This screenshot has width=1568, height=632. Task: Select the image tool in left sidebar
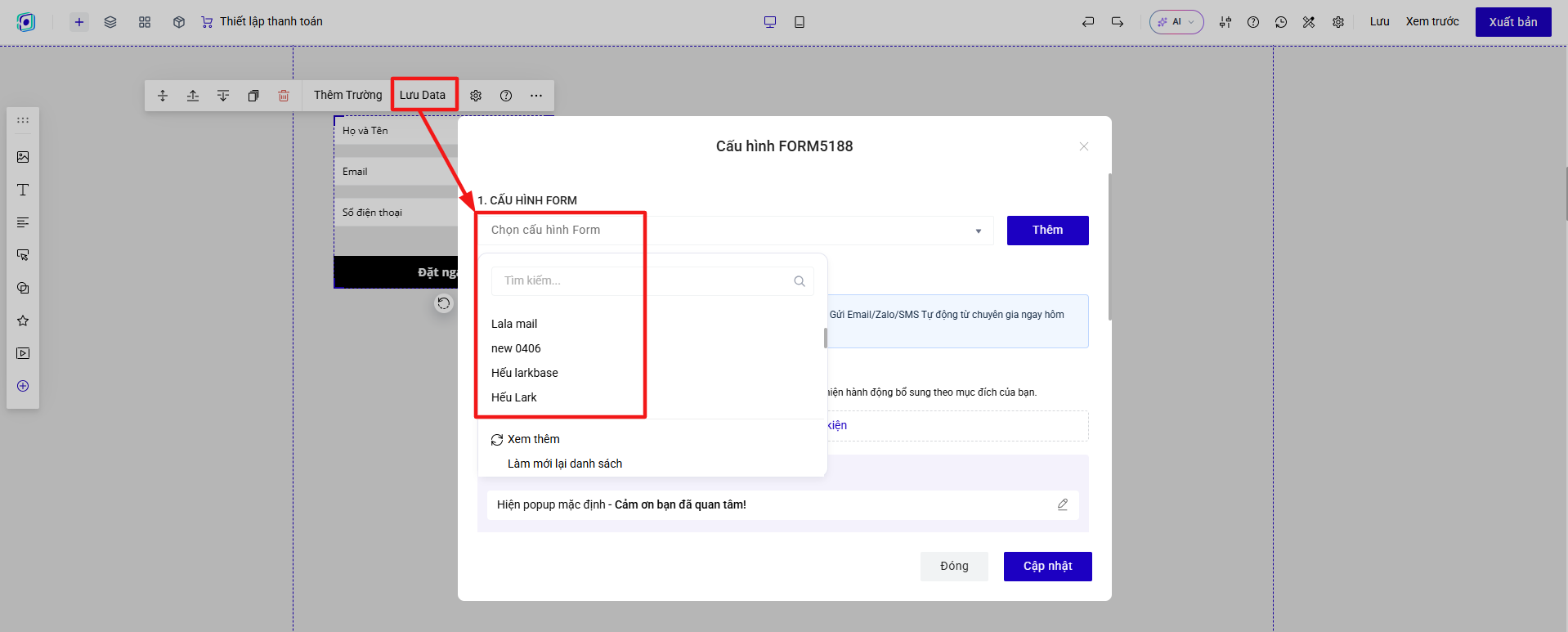coord(23,157)
